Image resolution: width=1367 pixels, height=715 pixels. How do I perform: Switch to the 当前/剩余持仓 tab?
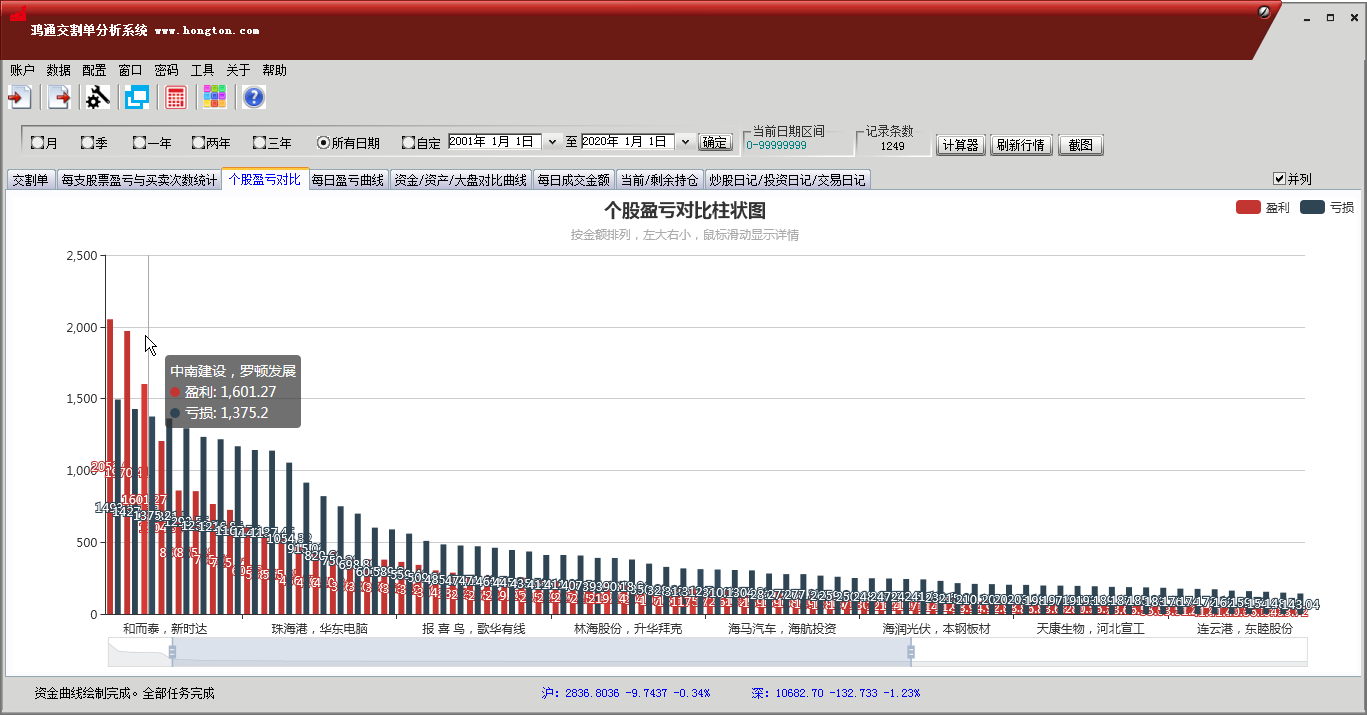click(658, 180)
